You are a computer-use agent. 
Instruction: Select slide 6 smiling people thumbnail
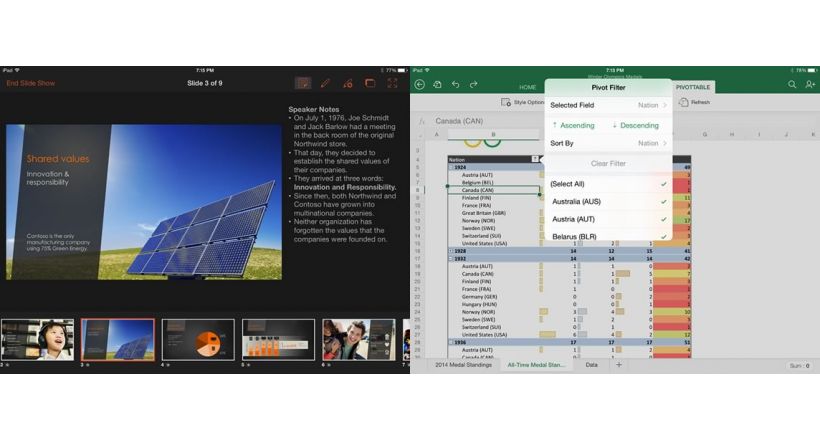pyautogui.click(x=359, y=340)
